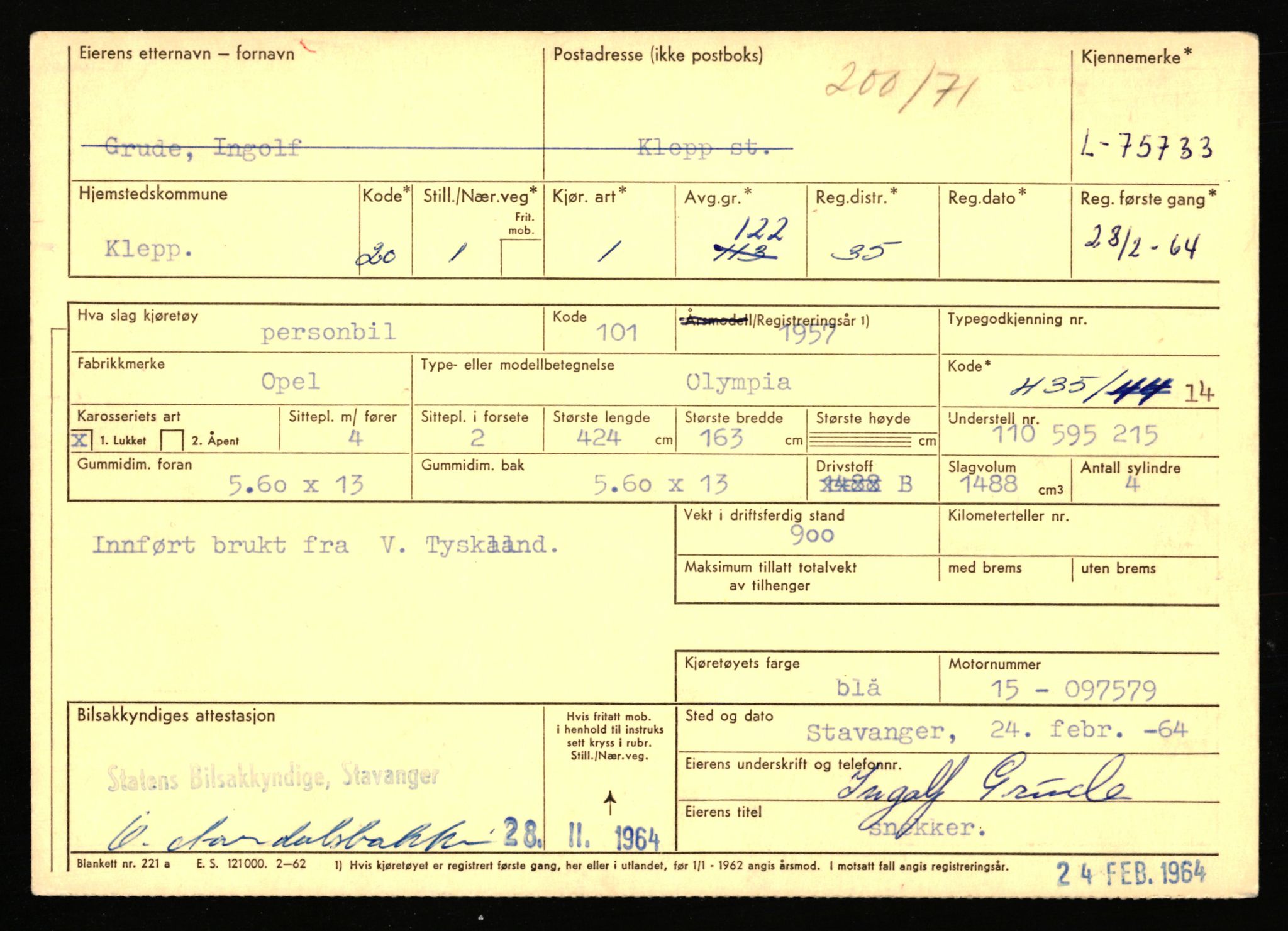This screenshot has height=931, width=1288.
Task: Click the registration year '1957'
Action: pos(809,335)
